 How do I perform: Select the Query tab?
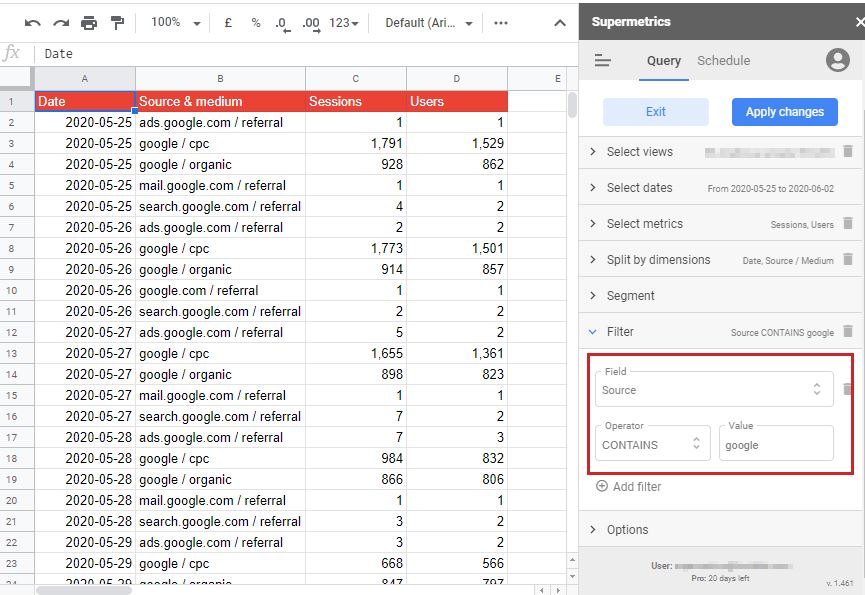tap(663, 61)
